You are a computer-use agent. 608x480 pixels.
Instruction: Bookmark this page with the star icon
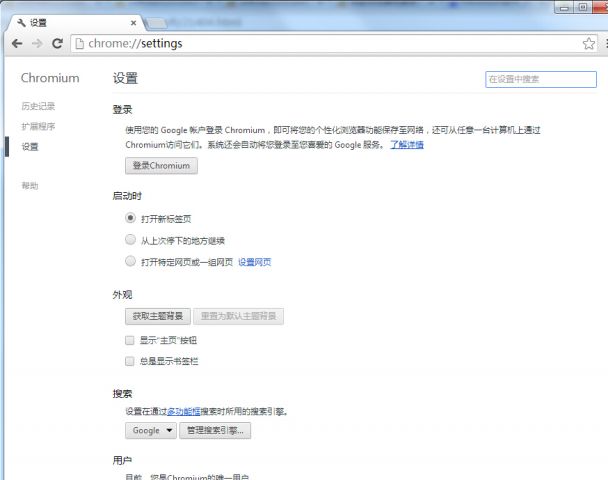click(589, 43)
